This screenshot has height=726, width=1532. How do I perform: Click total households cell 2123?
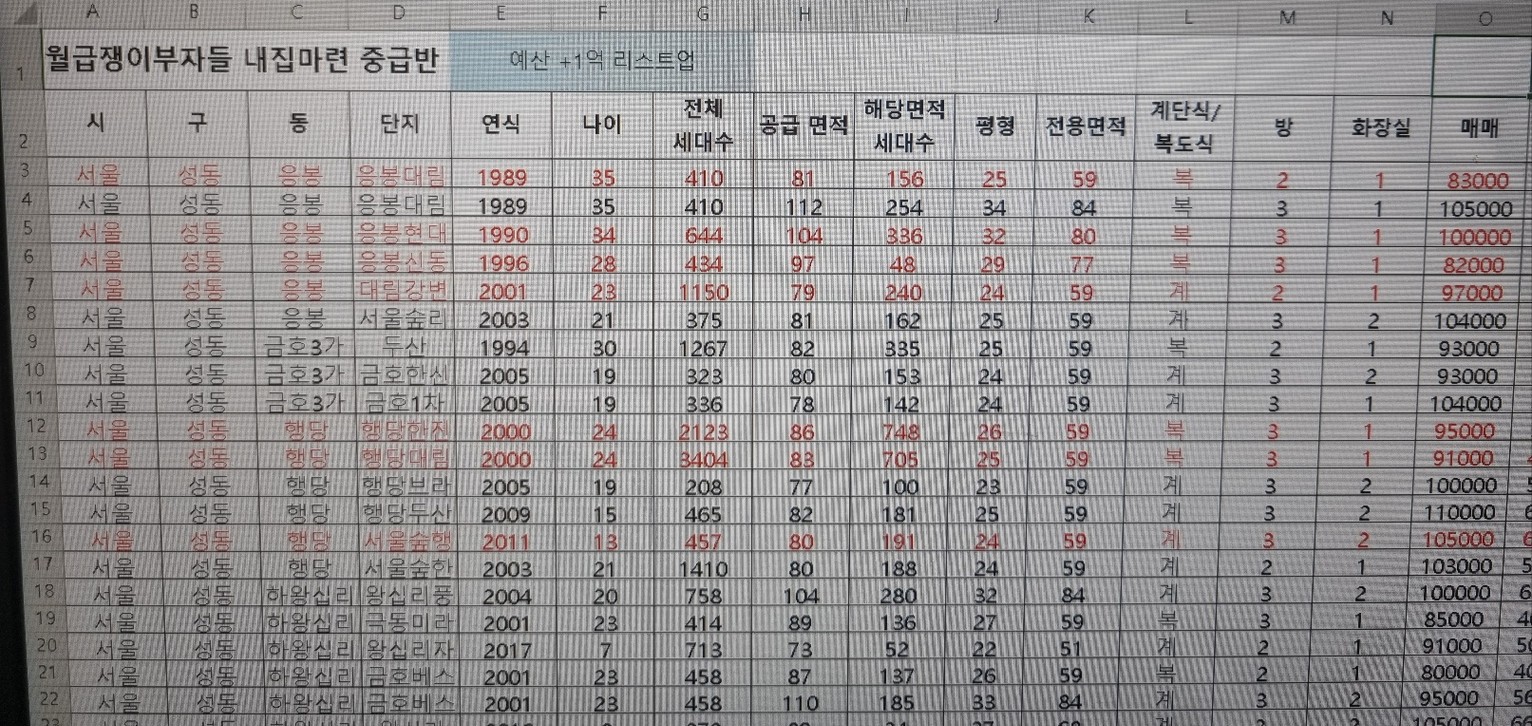point(703,432)
